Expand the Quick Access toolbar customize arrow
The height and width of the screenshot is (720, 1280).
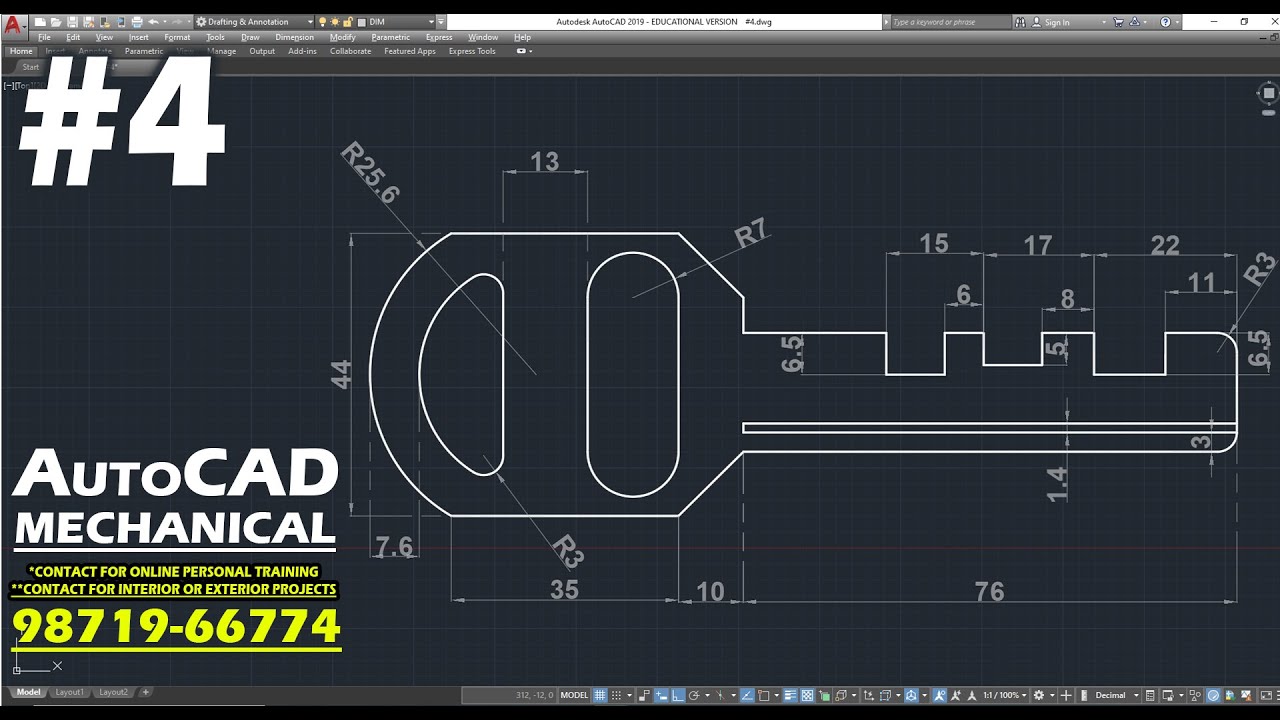click(441, 21)
